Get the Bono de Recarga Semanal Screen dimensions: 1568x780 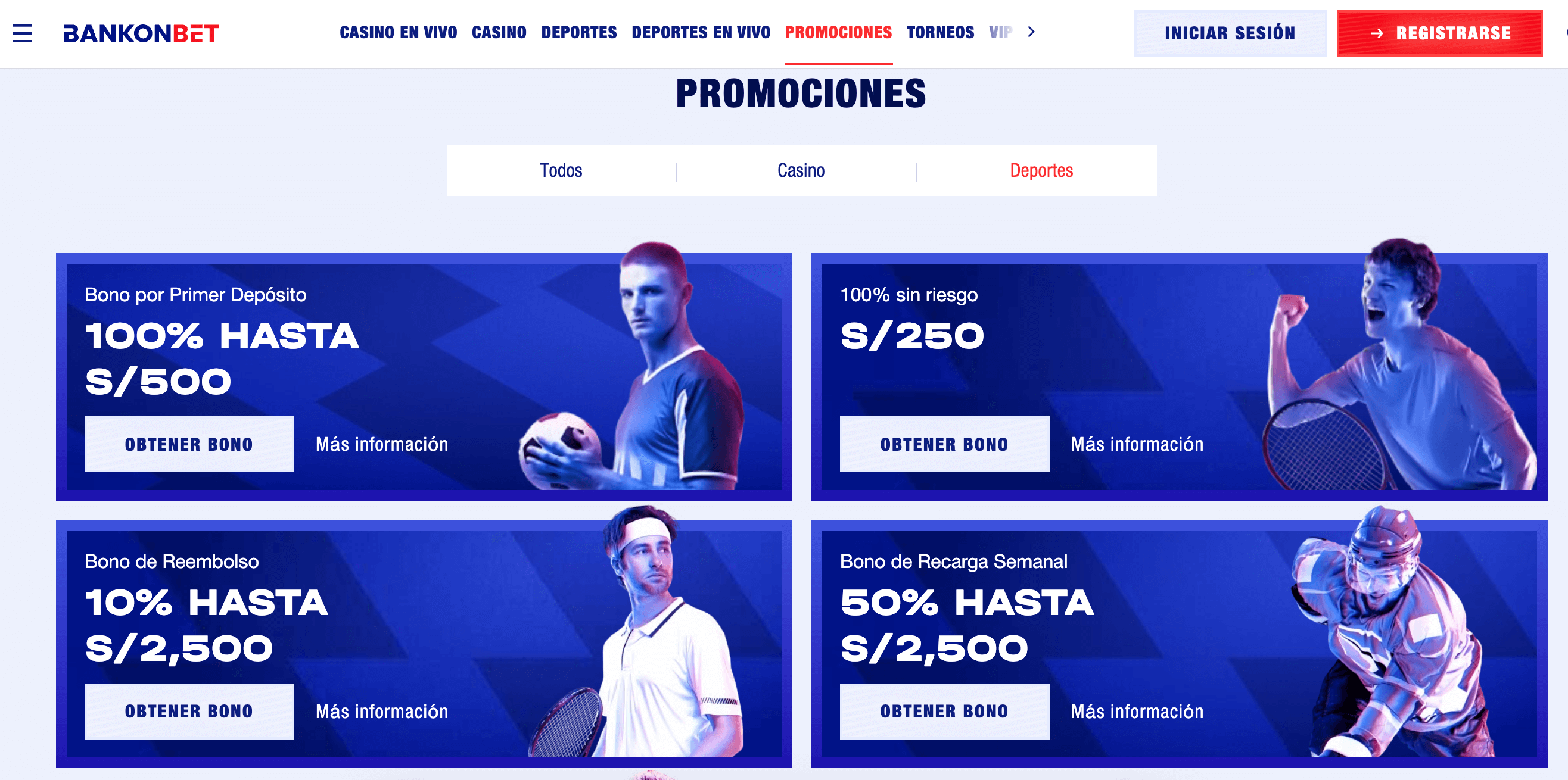(944, 712)
